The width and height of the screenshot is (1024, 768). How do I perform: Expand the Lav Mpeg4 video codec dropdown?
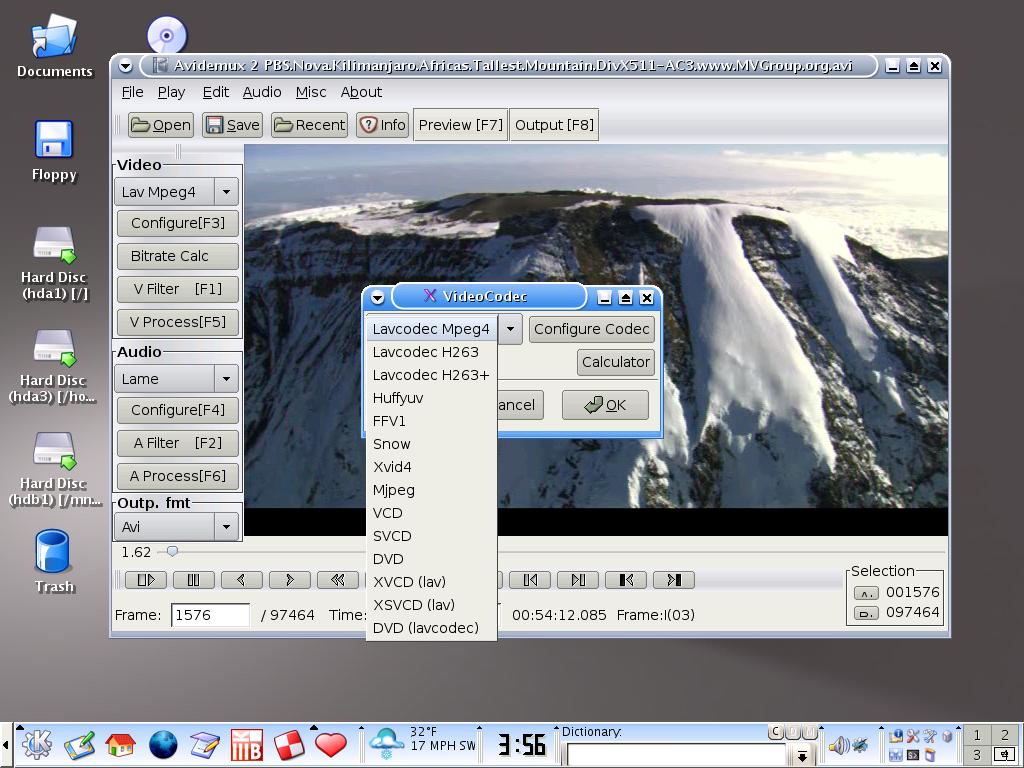pos(227,192)
